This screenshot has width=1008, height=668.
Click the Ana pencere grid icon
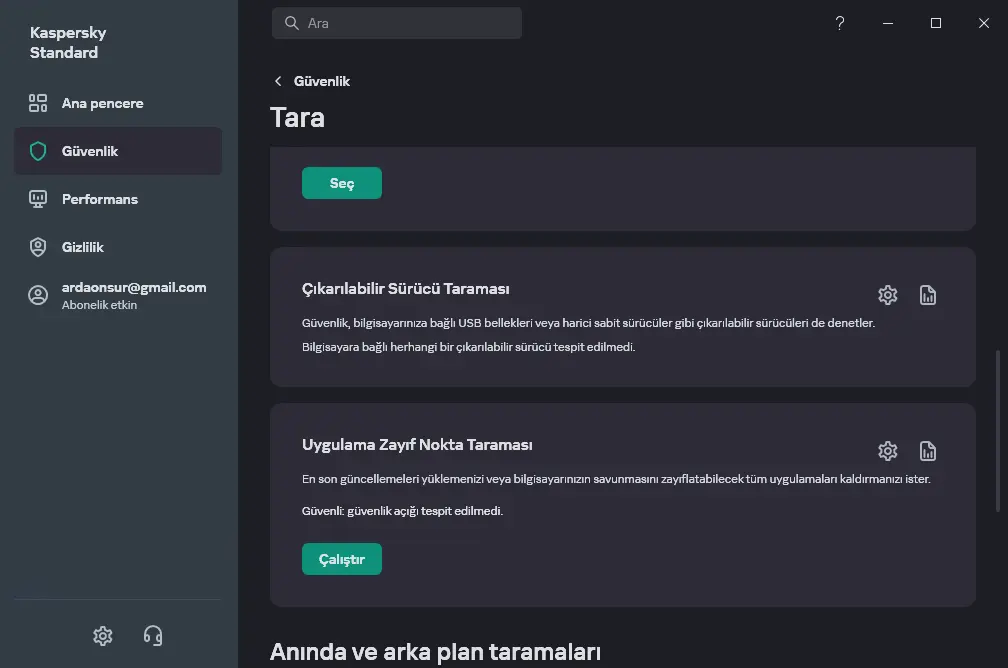click(x=38, y=103)
